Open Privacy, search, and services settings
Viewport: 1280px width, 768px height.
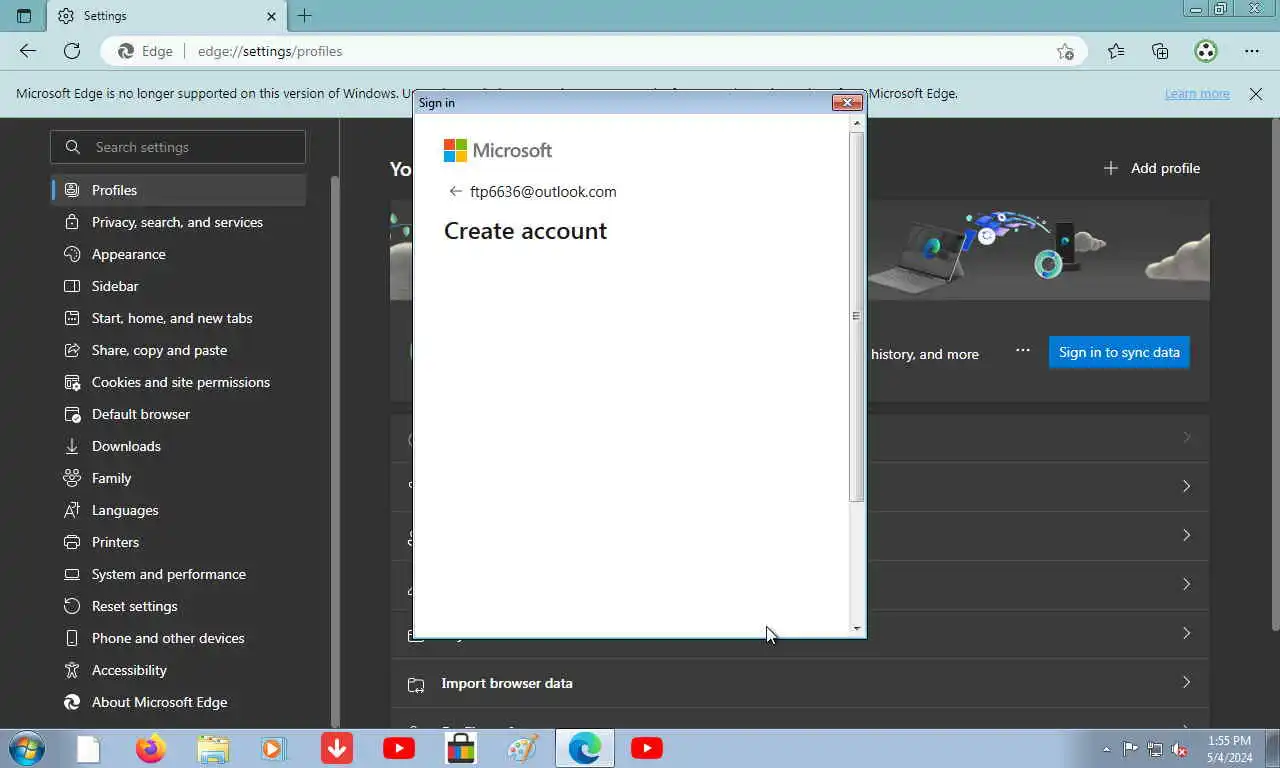coord(178,222)
